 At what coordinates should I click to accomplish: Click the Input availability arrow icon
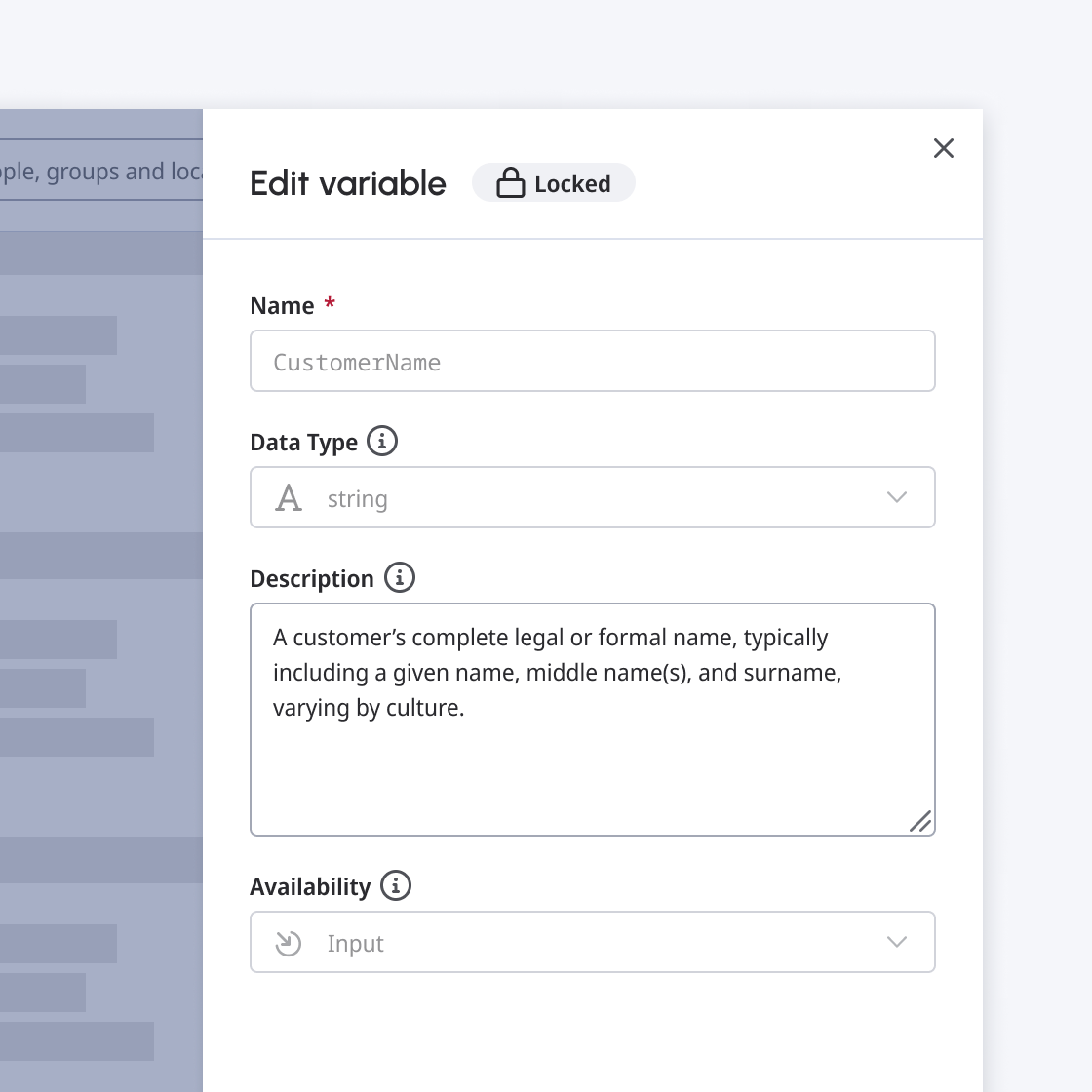[289, 943]
